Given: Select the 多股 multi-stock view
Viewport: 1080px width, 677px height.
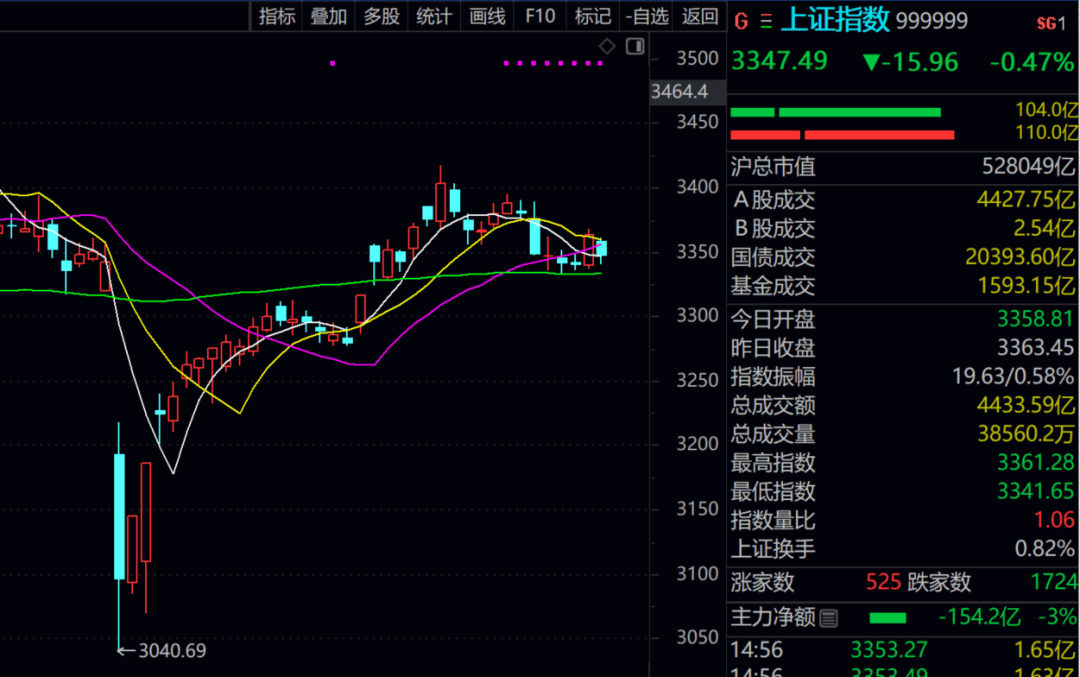Looking at the screenshot, I should [x=381, y=16].
